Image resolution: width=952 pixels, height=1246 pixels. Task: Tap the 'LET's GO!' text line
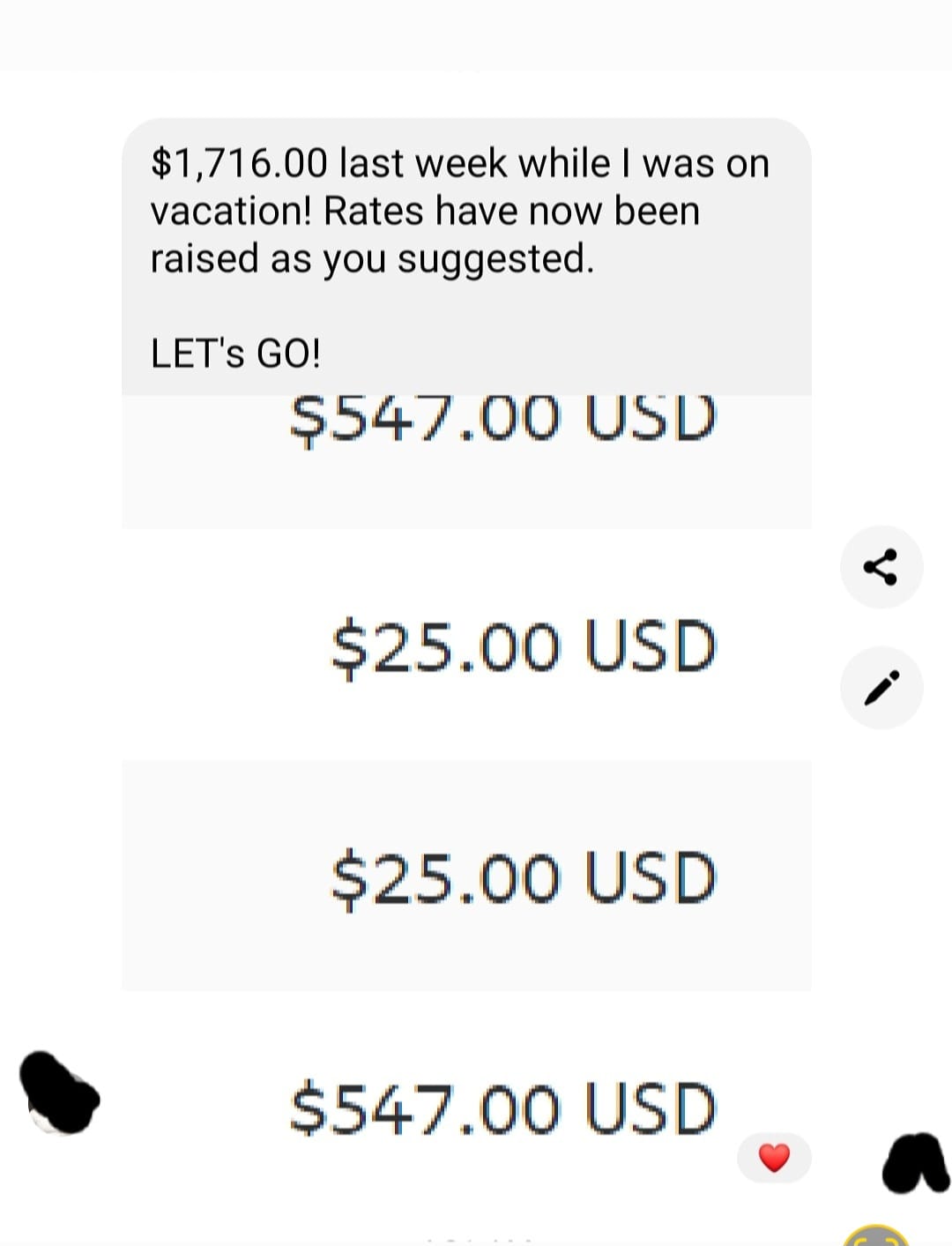click(235, 354)
